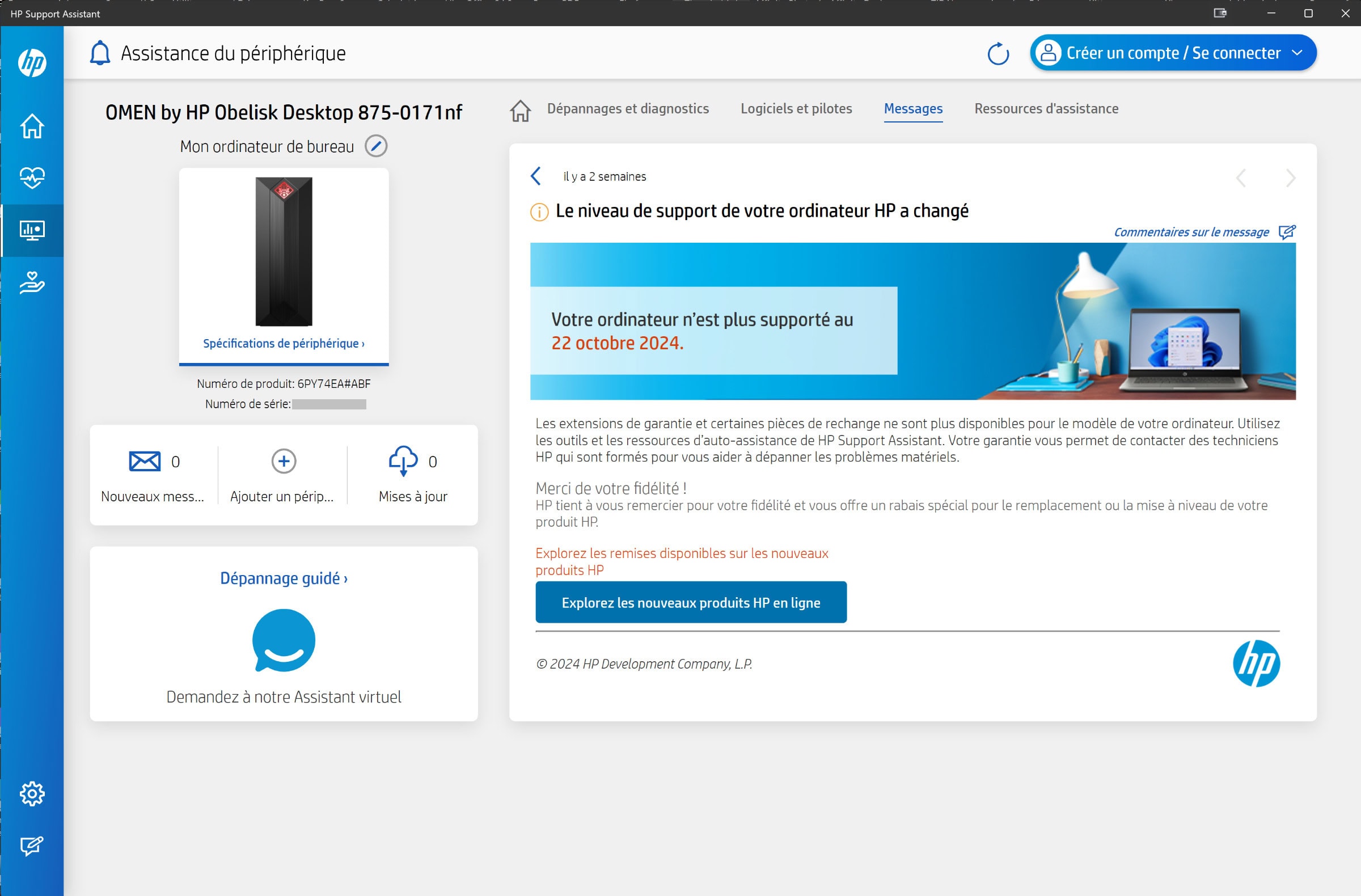This screenshot has width=1361, height=896.
Task: Click the '22 octobre 2024.' date text
Action: point(617,343)
